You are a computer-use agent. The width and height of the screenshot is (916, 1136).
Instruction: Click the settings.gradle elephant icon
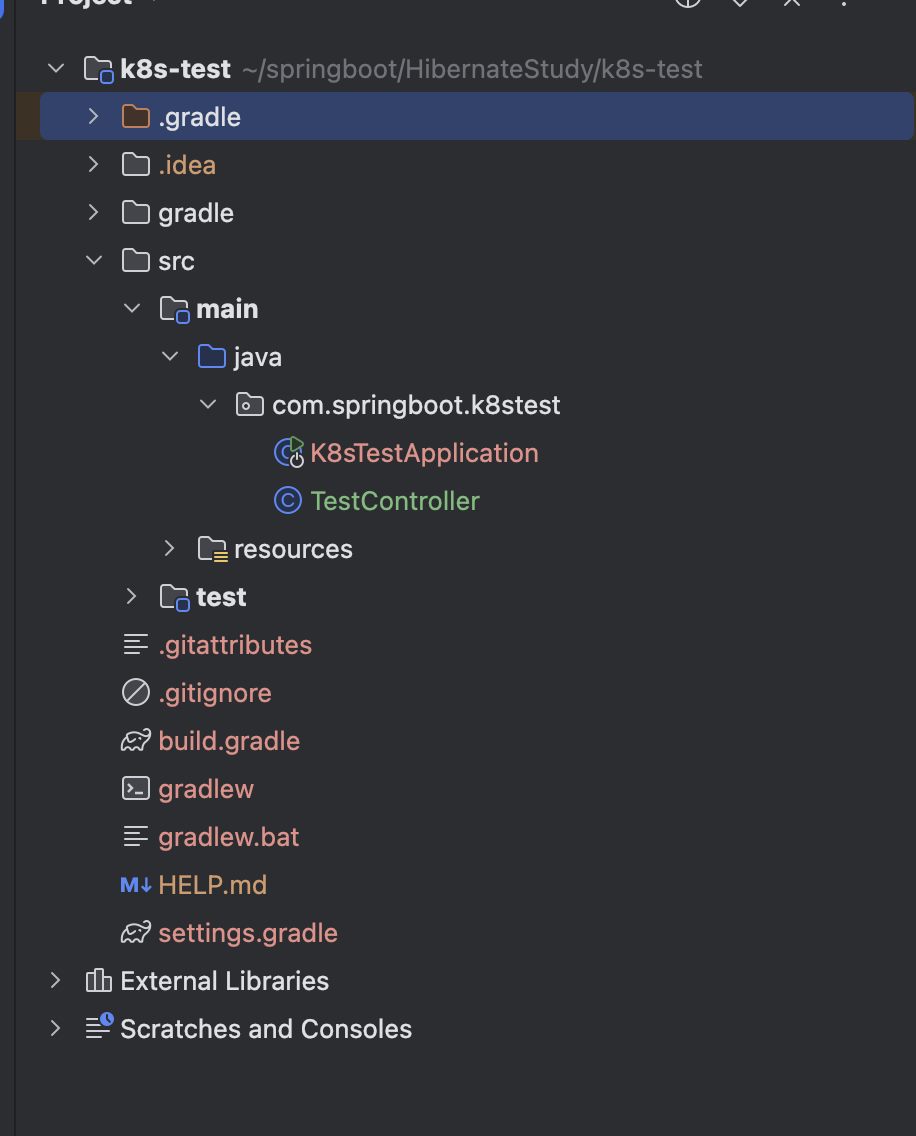click(x=135, y=933)
